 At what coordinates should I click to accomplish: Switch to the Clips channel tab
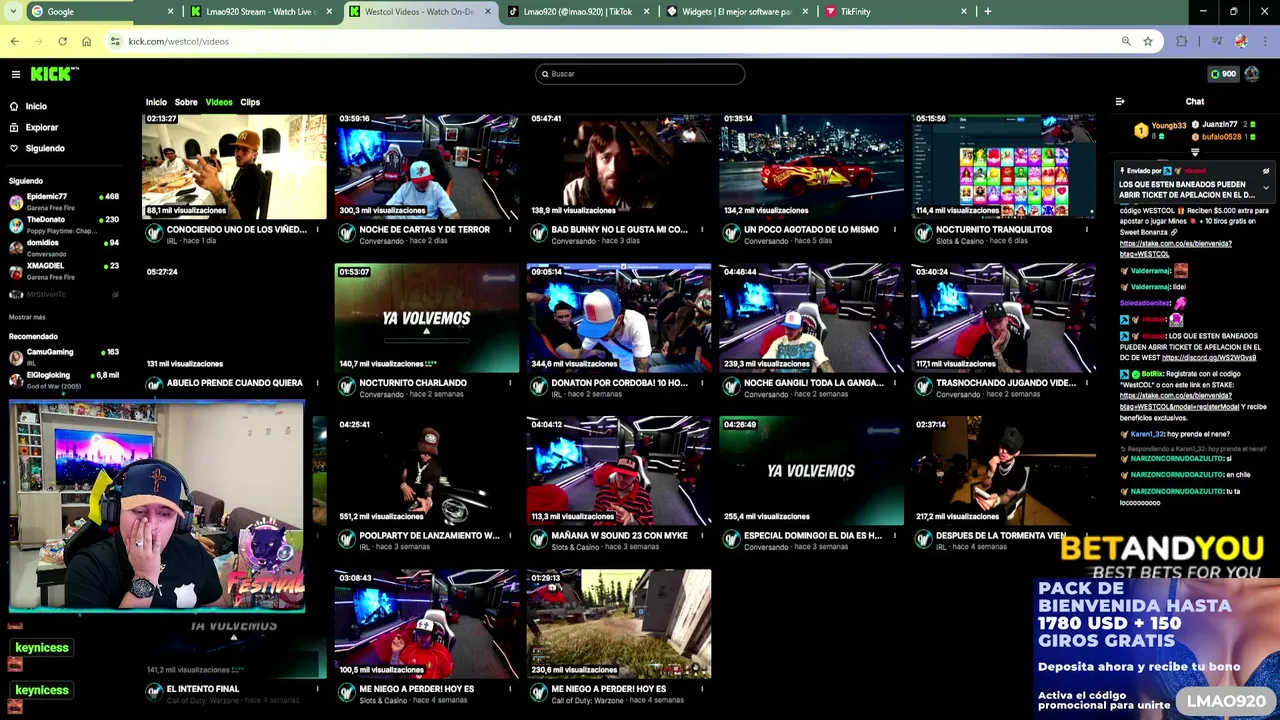pos(250,102)
